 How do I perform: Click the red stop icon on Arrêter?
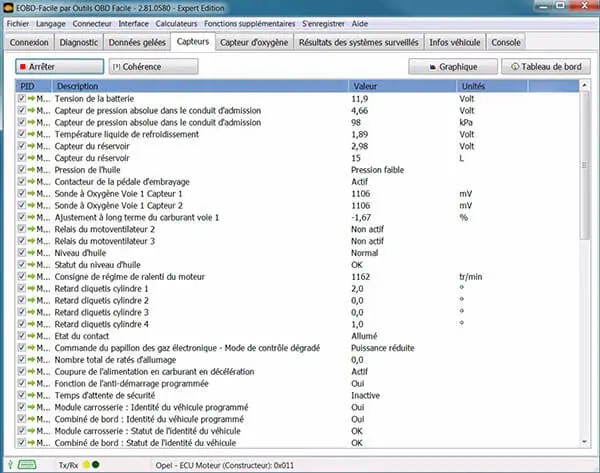(23, 66)
